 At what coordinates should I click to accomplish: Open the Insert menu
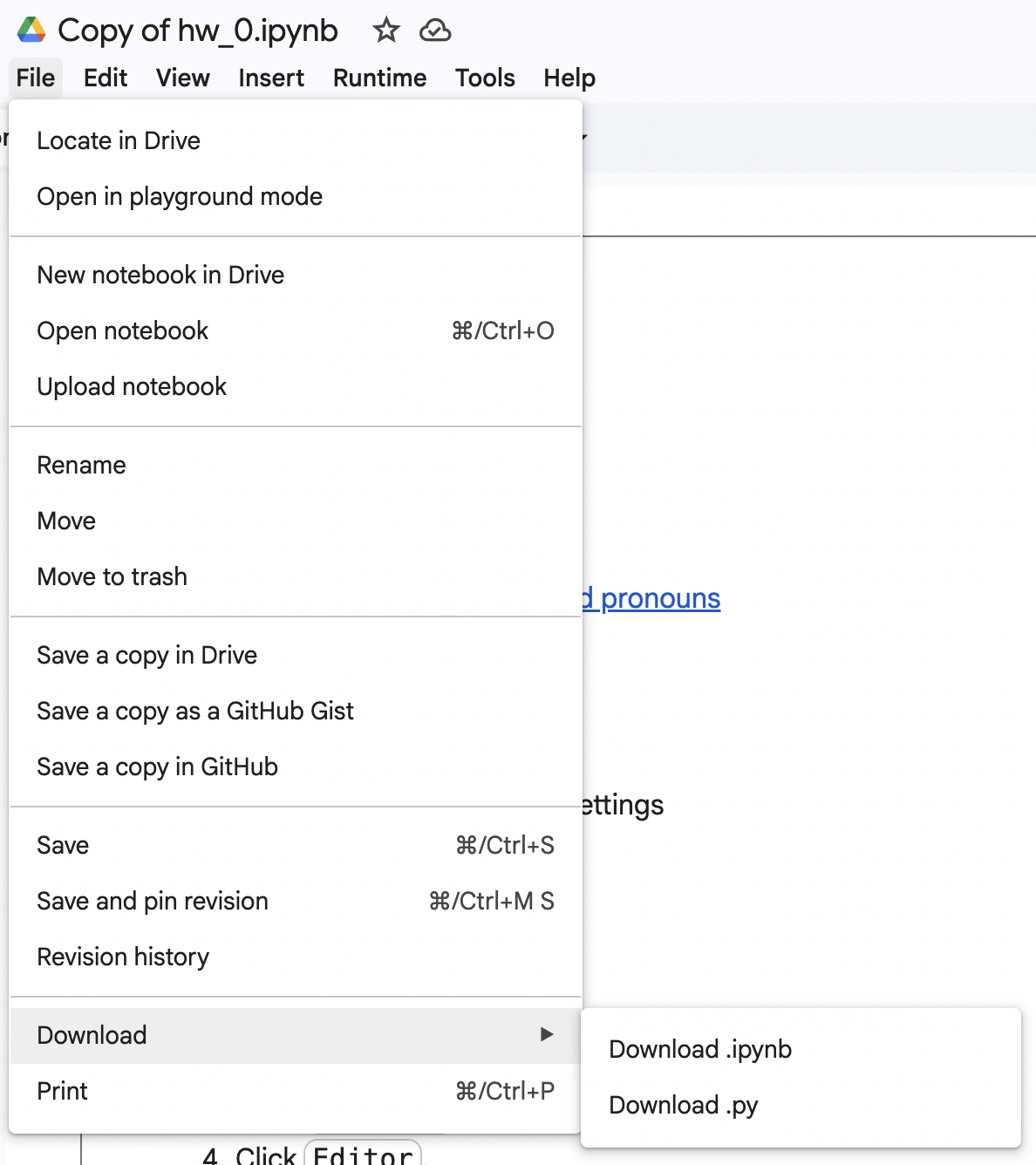[x=271, y=78]
